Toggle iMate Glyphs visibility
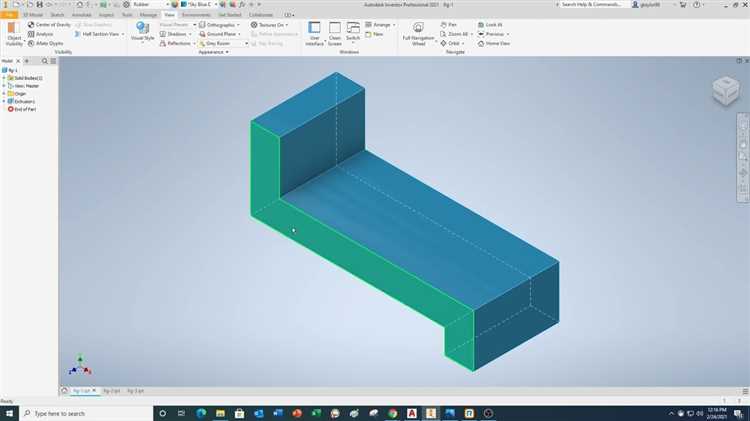750x421 pixels. coord(47,44)
